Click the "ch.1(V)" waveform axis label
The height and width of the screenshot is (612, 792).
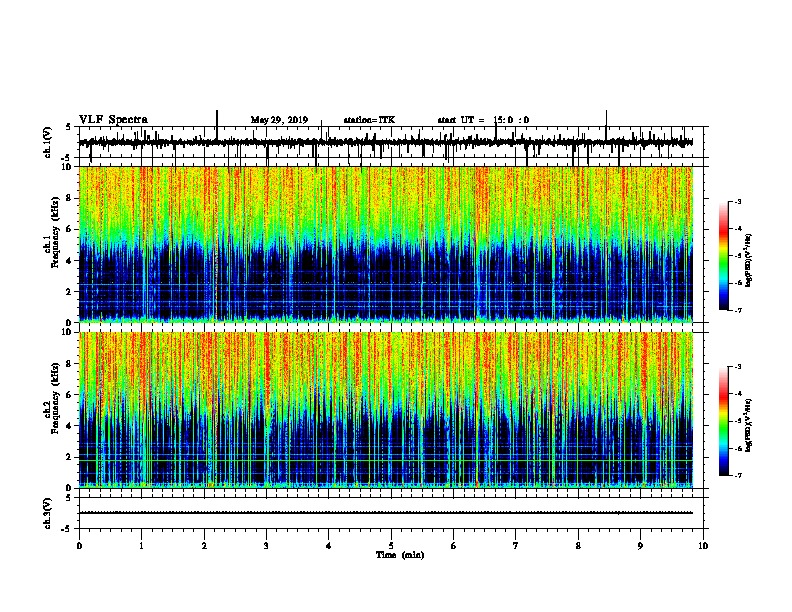tap(48, 142)
